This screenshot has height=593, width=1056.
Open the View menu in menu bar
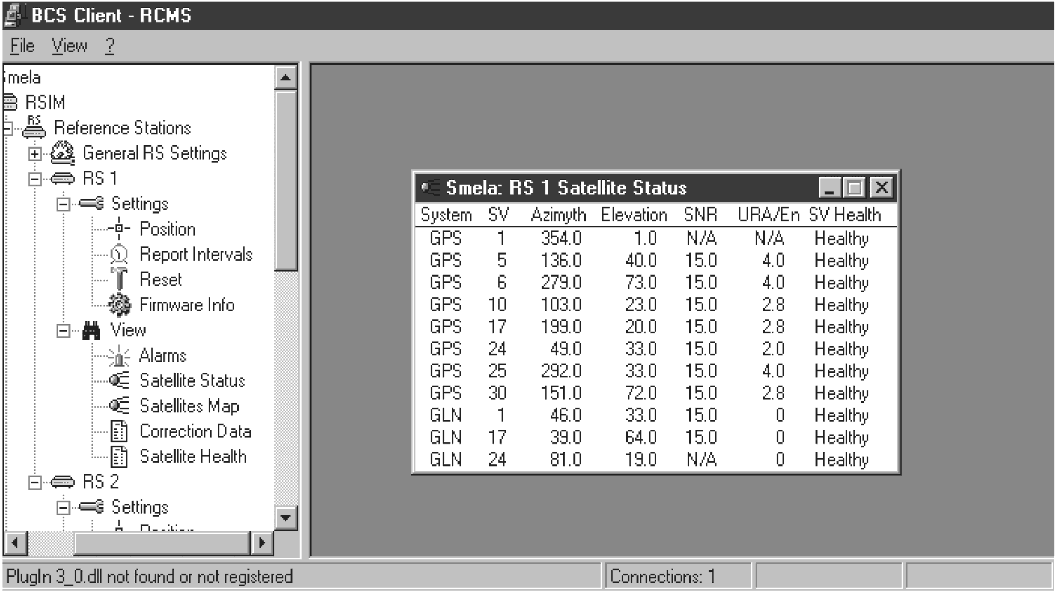pos(69,46)
